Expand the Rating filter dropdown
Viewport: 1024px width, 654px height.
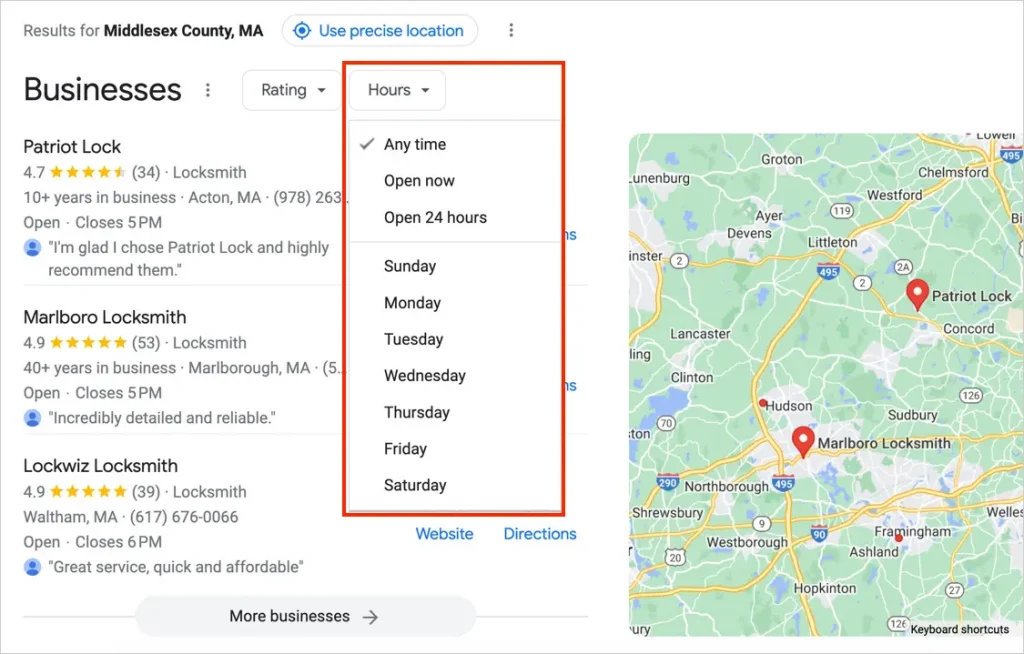tap(292, 90)
